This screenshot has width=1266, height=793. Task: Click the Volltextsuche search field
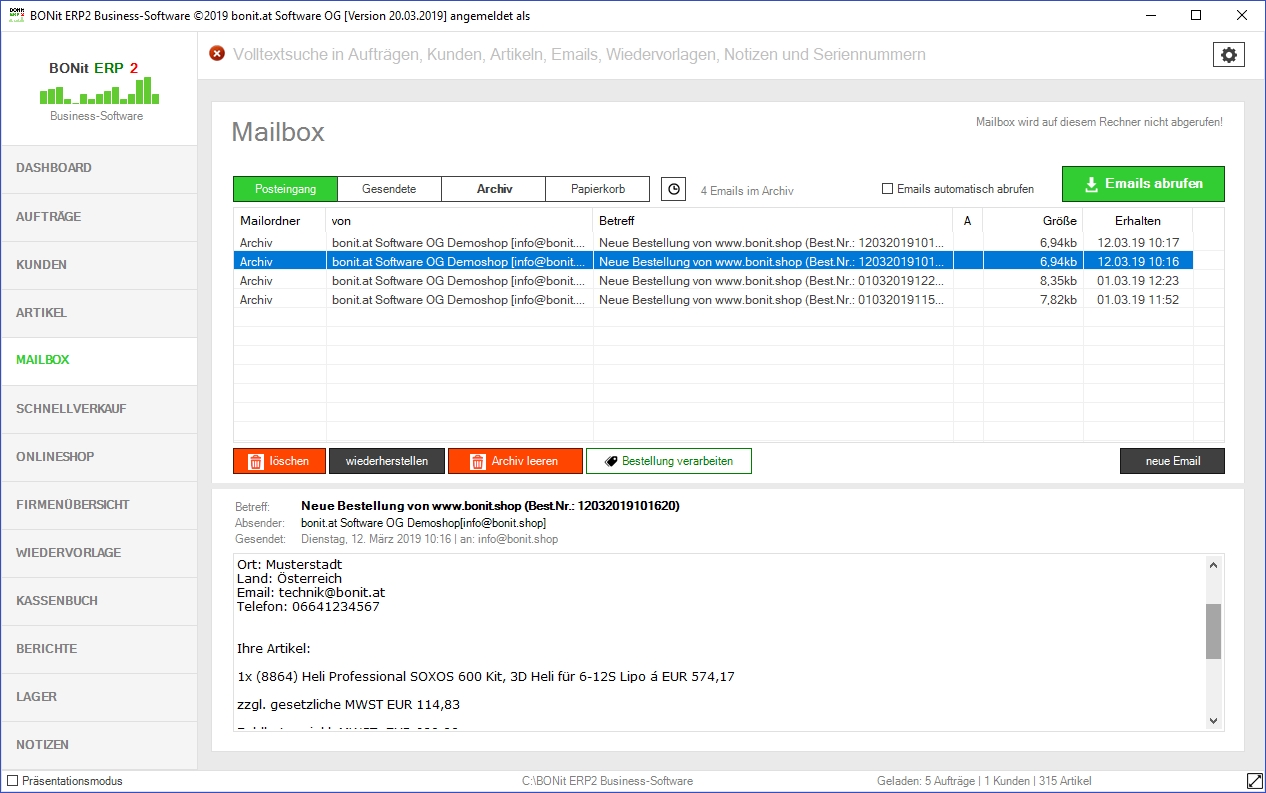point(579,55)
